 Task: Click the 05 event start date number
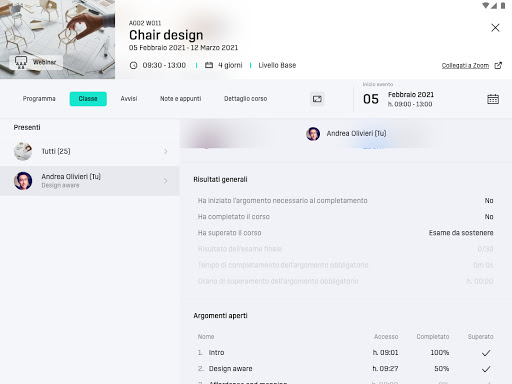pyautogui.click(x=371, y=99)
